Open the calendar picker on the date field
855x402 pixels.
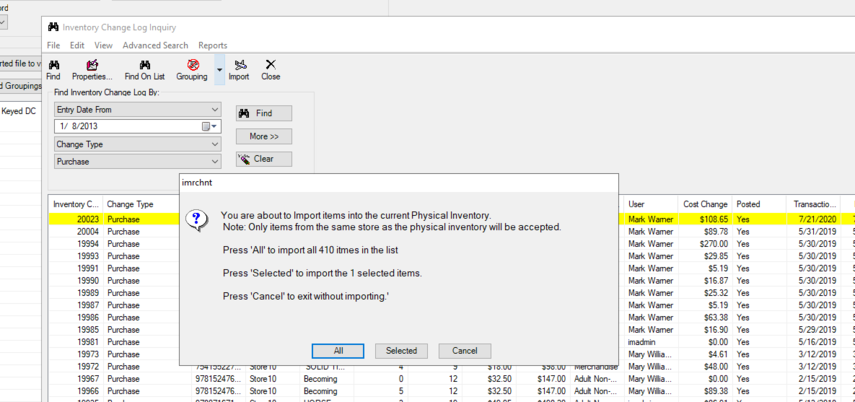pos(209,127)
